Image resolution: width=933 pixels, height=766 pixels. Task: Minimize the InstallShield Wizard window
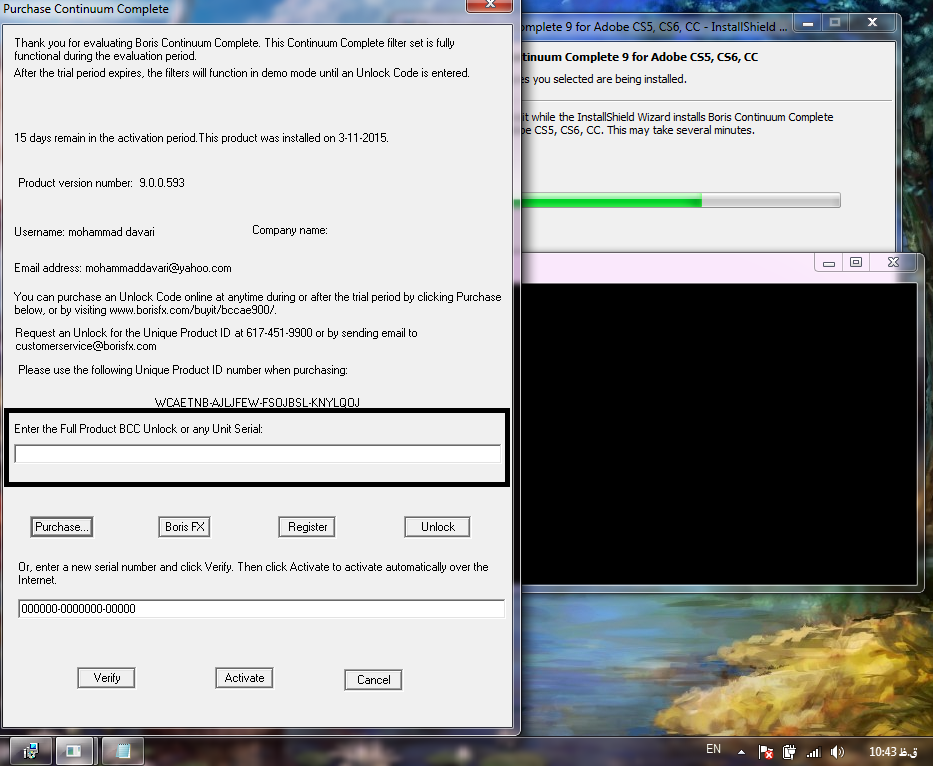click(808, 24)
